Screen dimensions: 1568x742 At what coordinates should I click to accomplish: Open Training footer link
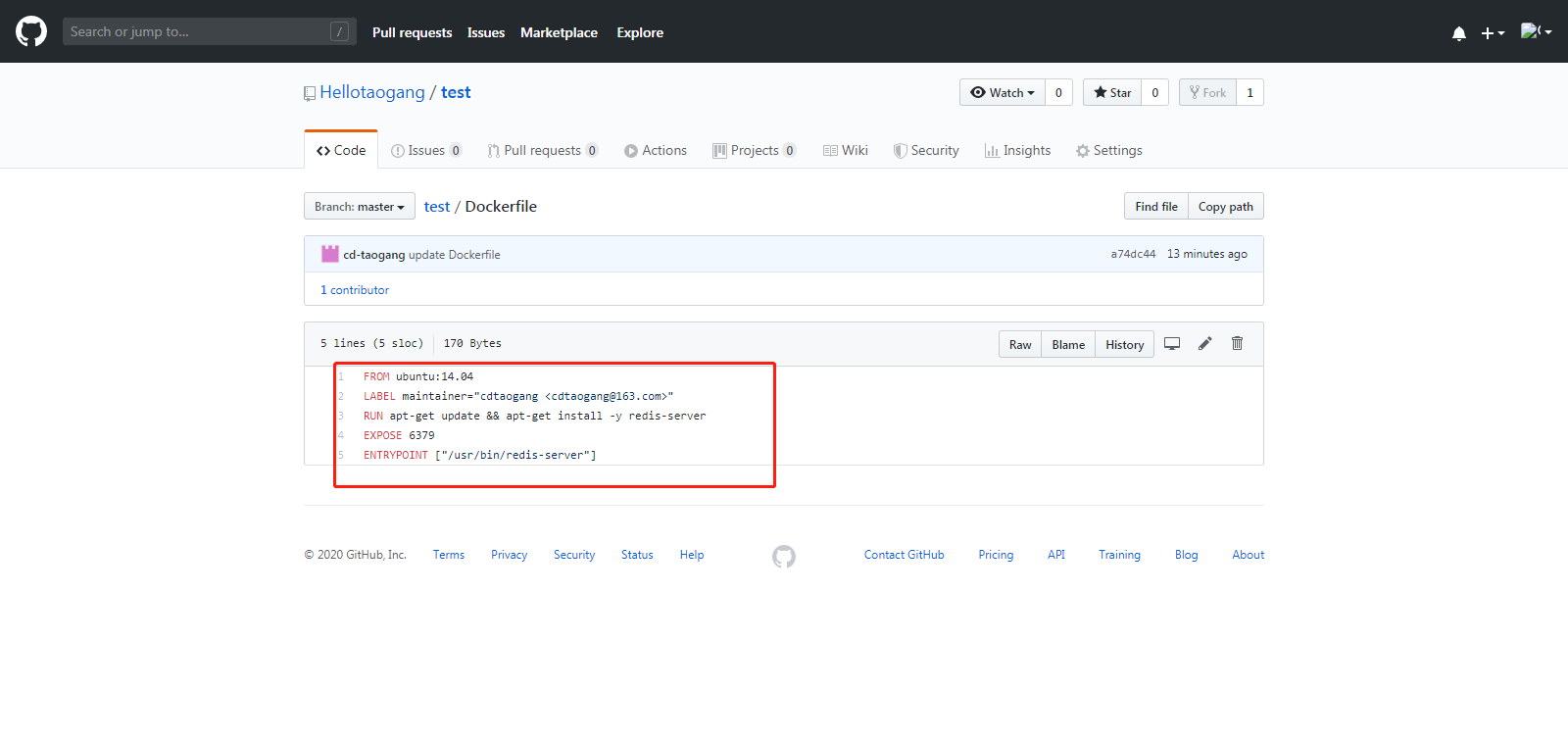(x=1119, y=555)
